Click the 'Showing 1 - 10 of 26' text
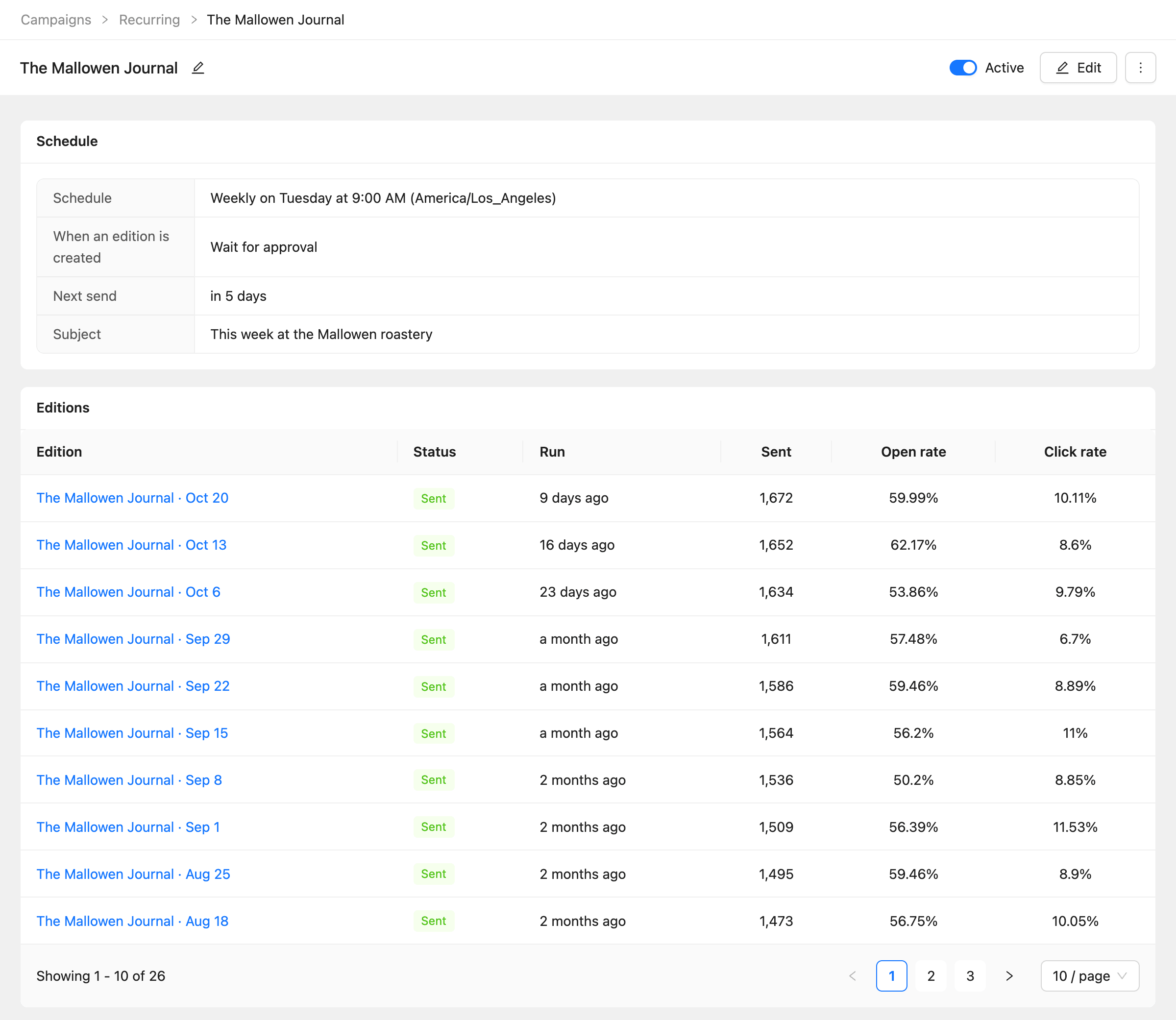This screenshot has width=1176, height=1020. (101, 975)
